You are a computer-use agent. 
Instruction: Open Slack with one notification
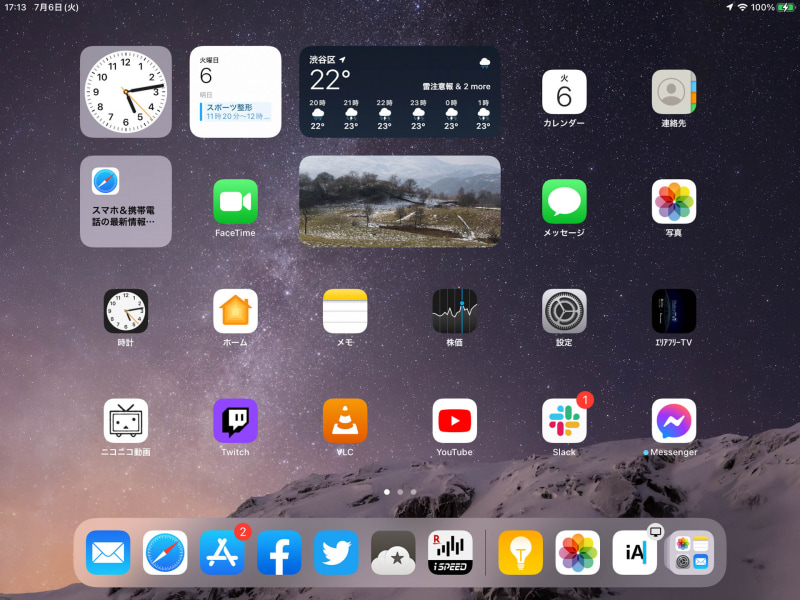click(564, 421)
